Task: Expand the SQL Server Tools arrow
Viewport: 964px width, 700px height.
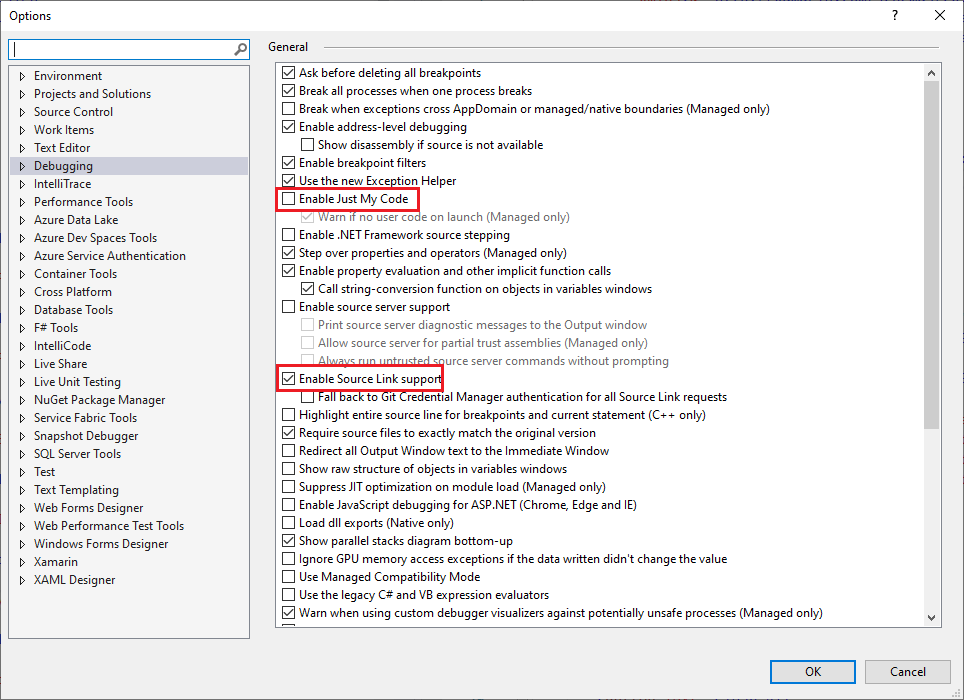Action: click(23, 454)
